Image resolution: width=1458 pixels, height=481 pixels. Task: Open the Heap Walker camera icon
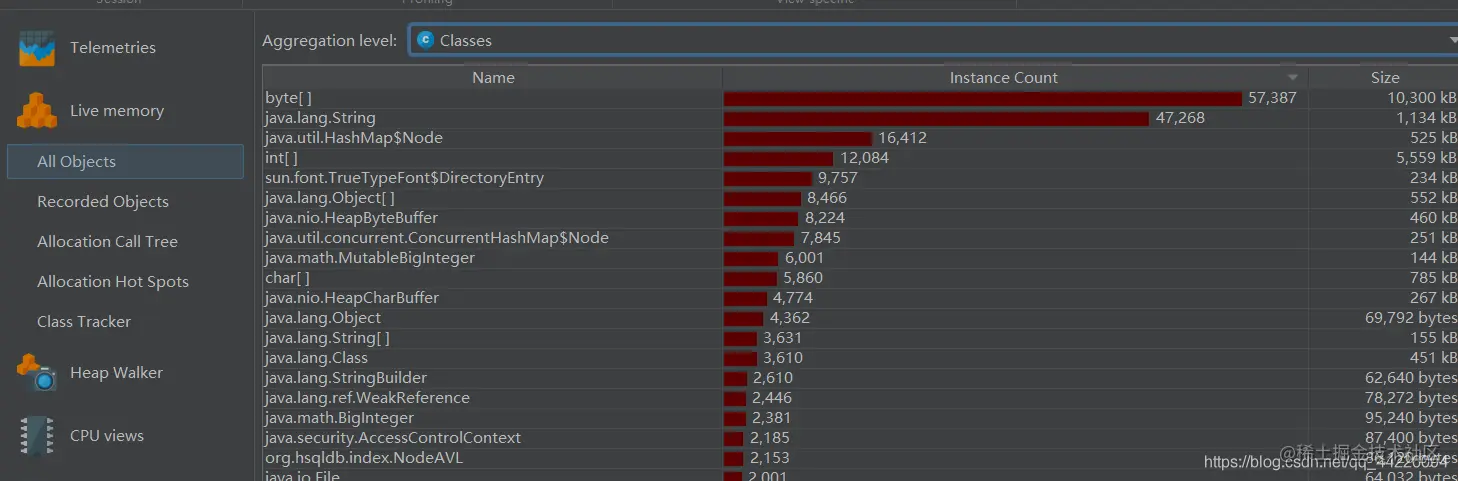[x=37, y=373]
